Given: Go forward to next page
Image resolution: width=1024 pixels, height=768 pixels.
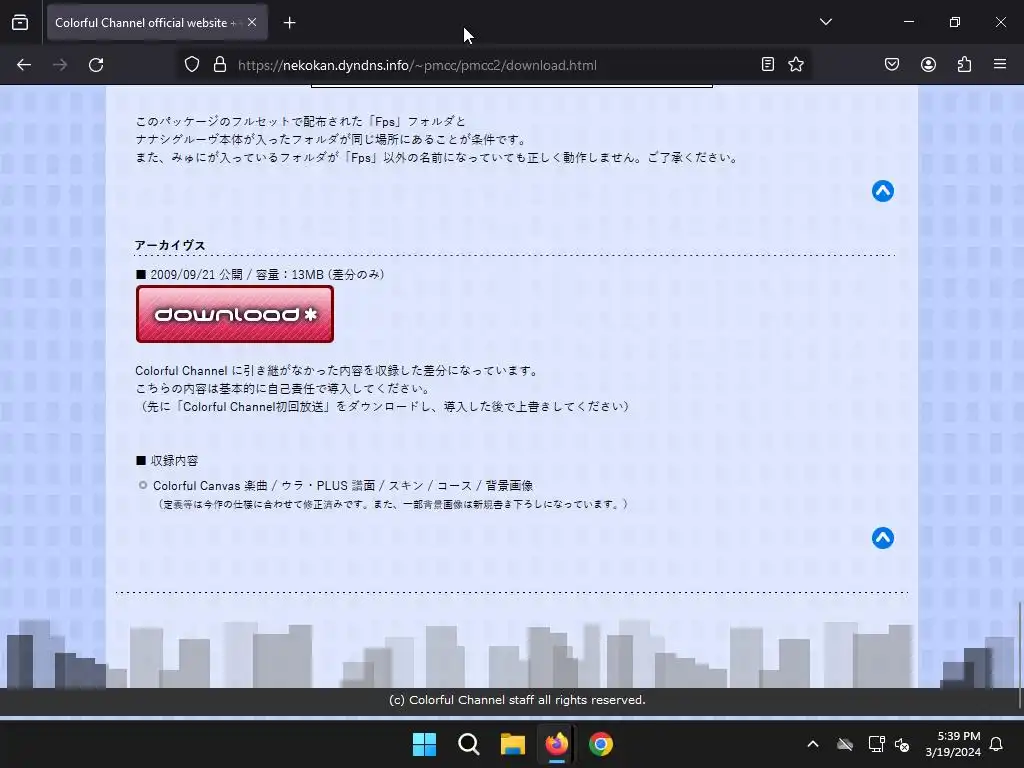Looking at the screenshot, I should (60, 65).
